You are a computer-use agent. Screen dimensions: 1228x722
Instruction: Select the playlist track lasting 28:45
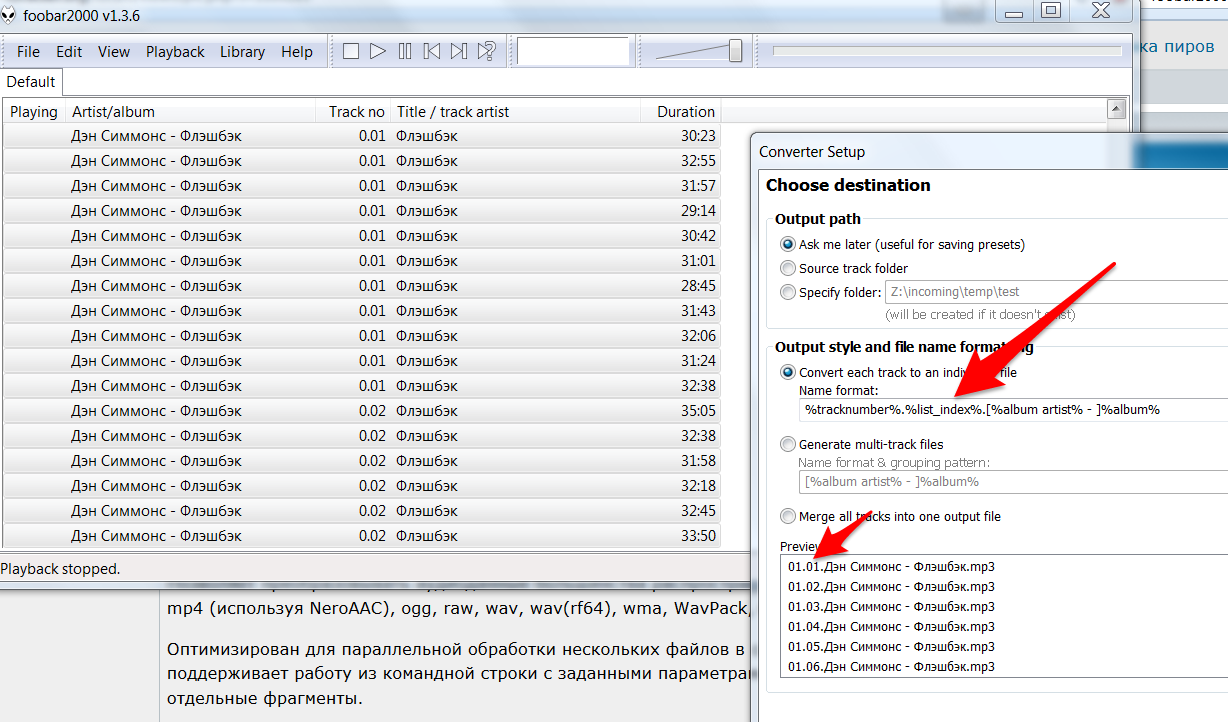[362, 286]
